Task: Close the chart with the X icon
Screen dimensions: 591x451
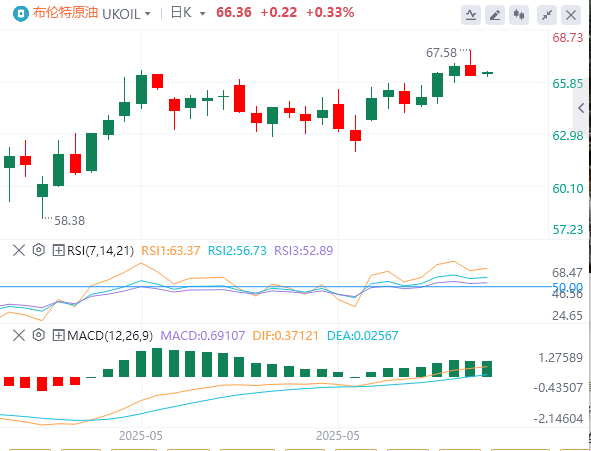Action: point(571,15)
